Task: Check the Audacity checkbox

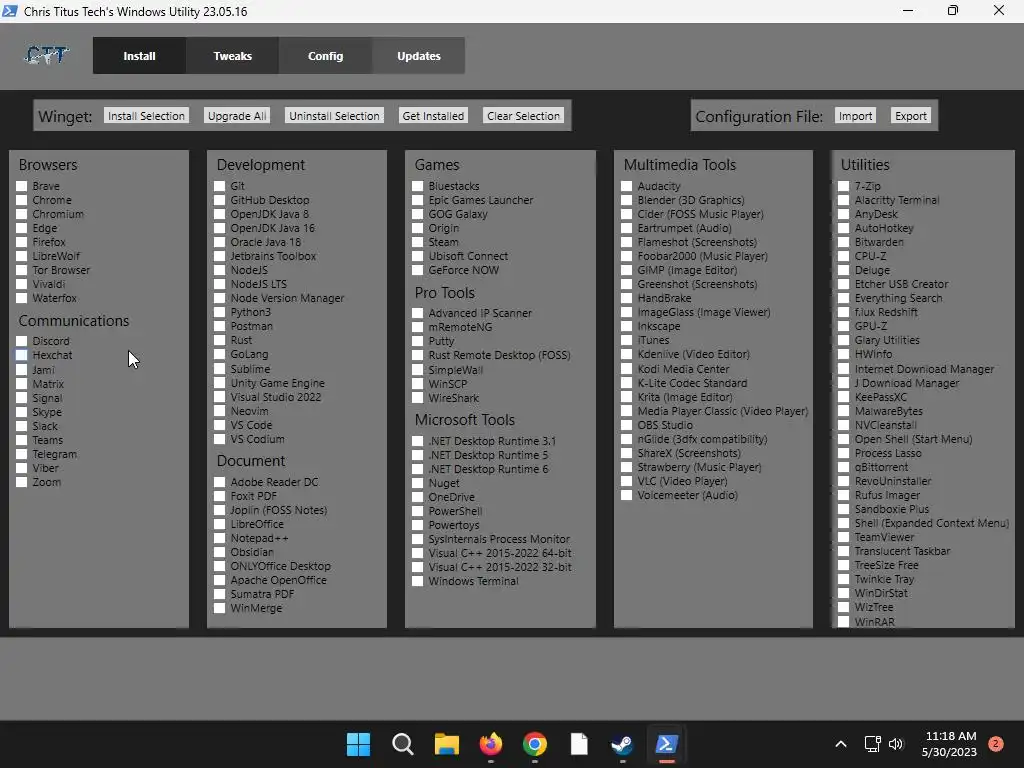Action: (626, 186)
